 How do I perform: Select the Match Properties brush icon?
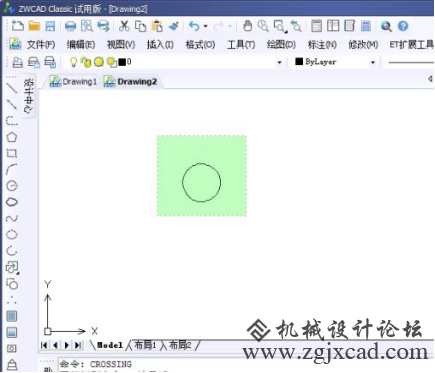tap(173, 26)
